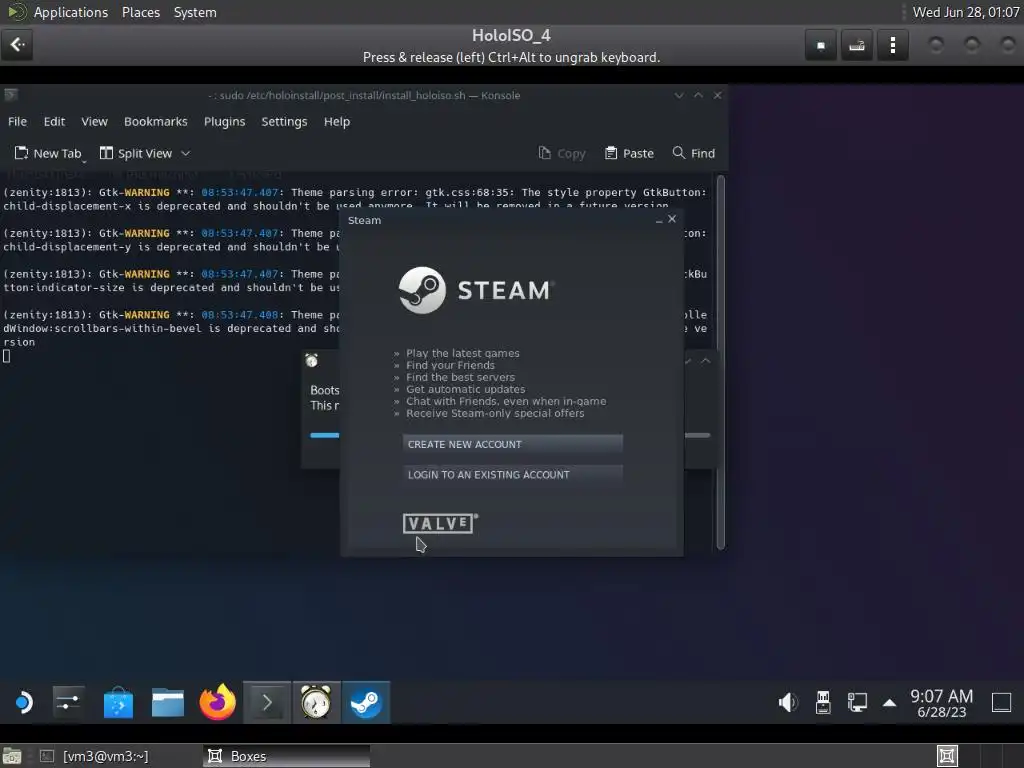Click the Valve logo in Steam
This screenshot has height=768, width=1024.
tap(440, 523)
